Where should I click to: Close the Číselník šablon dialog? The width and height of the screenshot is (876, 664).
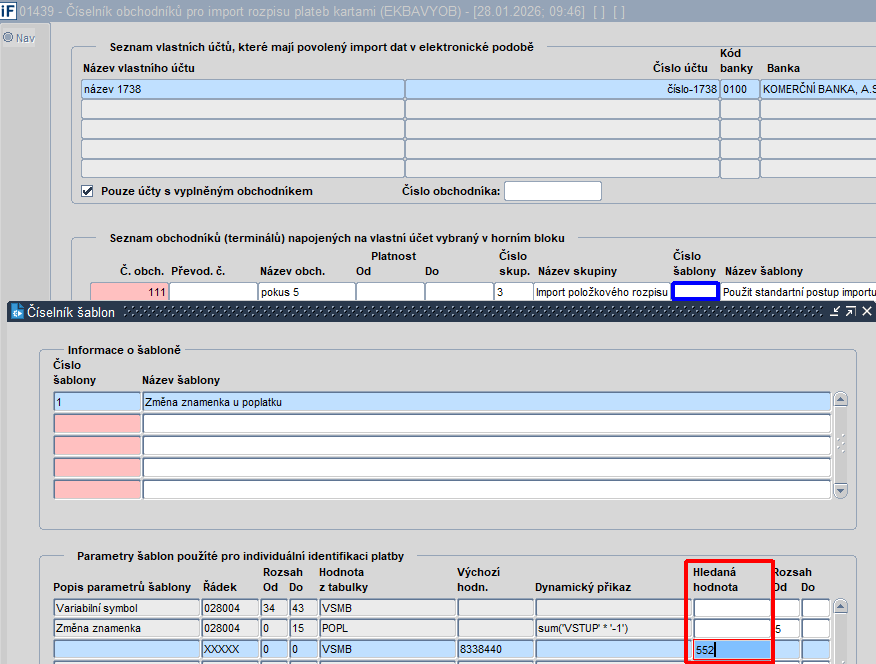click(x=866, y=312)
